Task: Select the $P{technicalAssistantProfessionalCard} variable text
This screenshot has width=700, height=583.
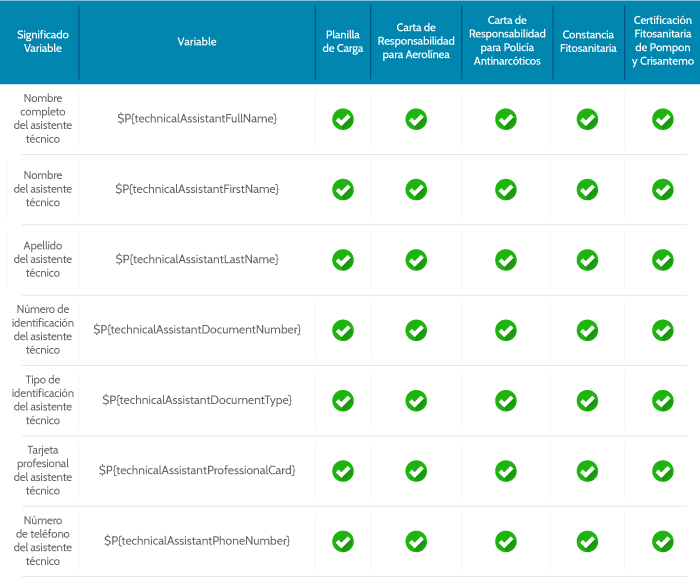Action: coord(197,470)
